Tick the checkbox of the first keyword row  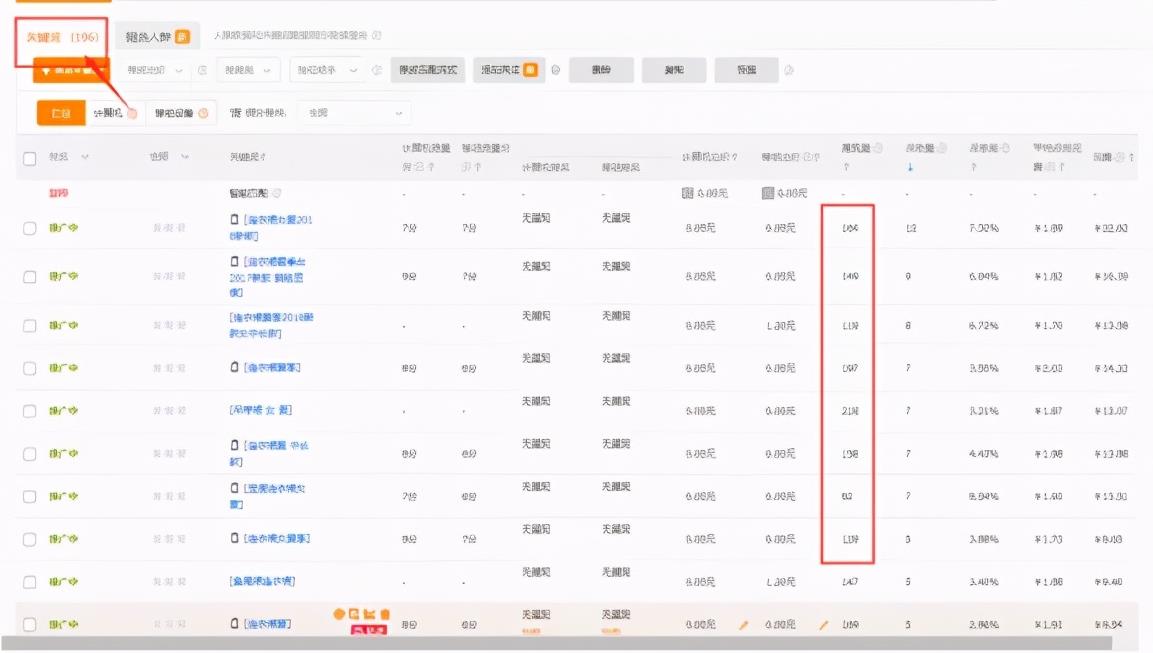tap(29, 228)
